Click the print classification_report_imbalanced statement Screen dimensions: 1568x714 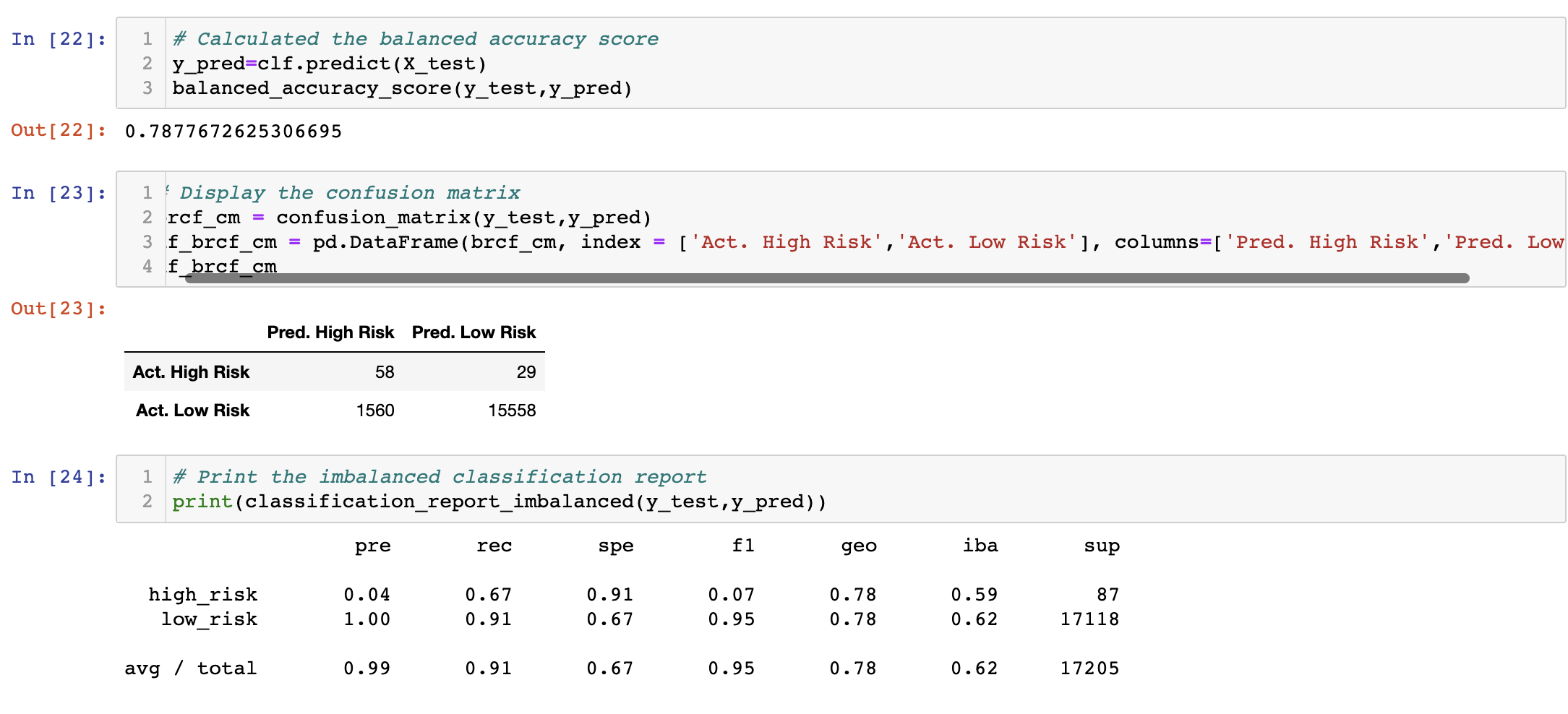[499, 501]
